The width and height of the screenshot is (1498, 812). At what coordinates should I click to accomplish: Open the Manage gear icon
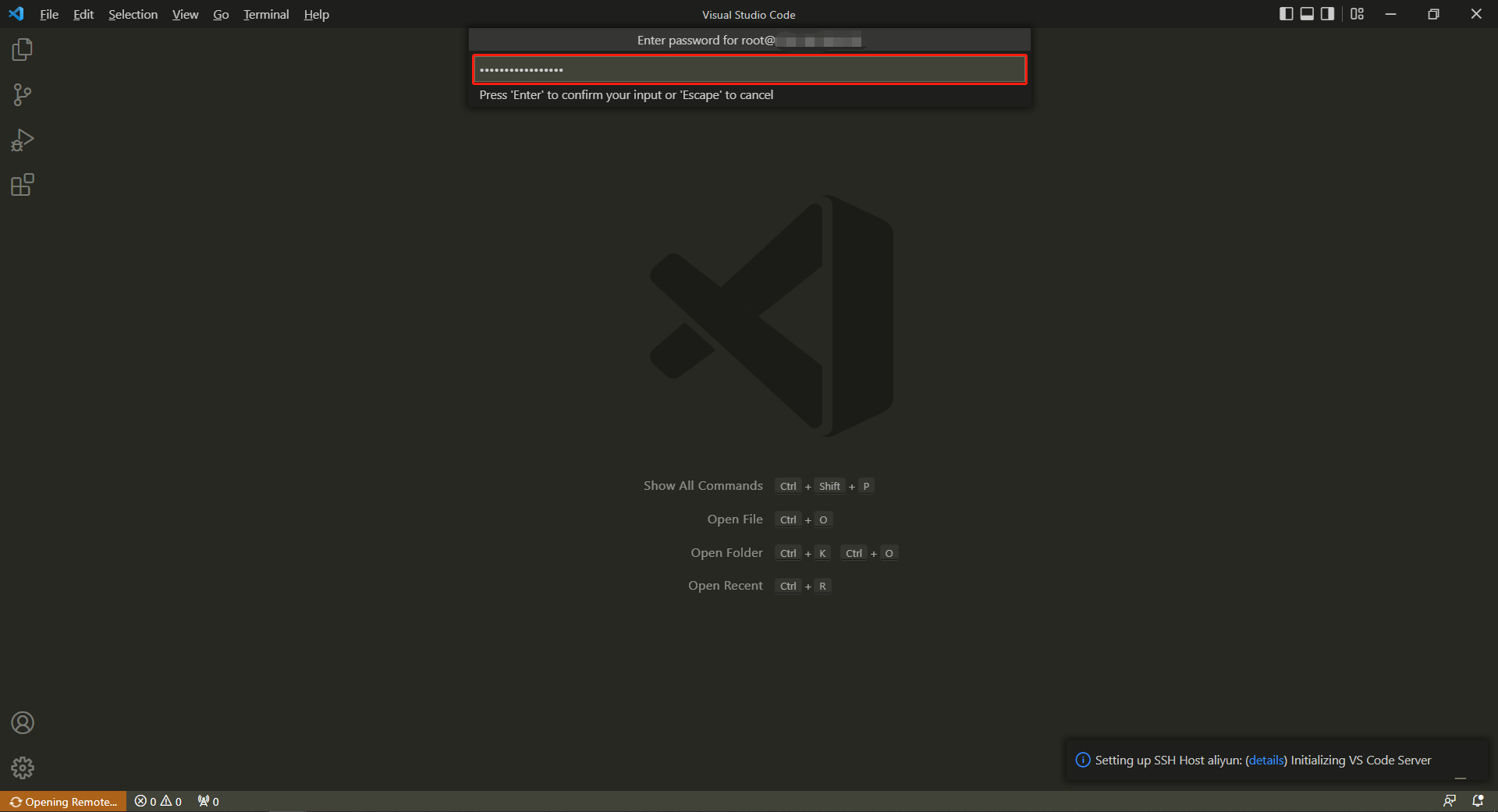point(22,768)
